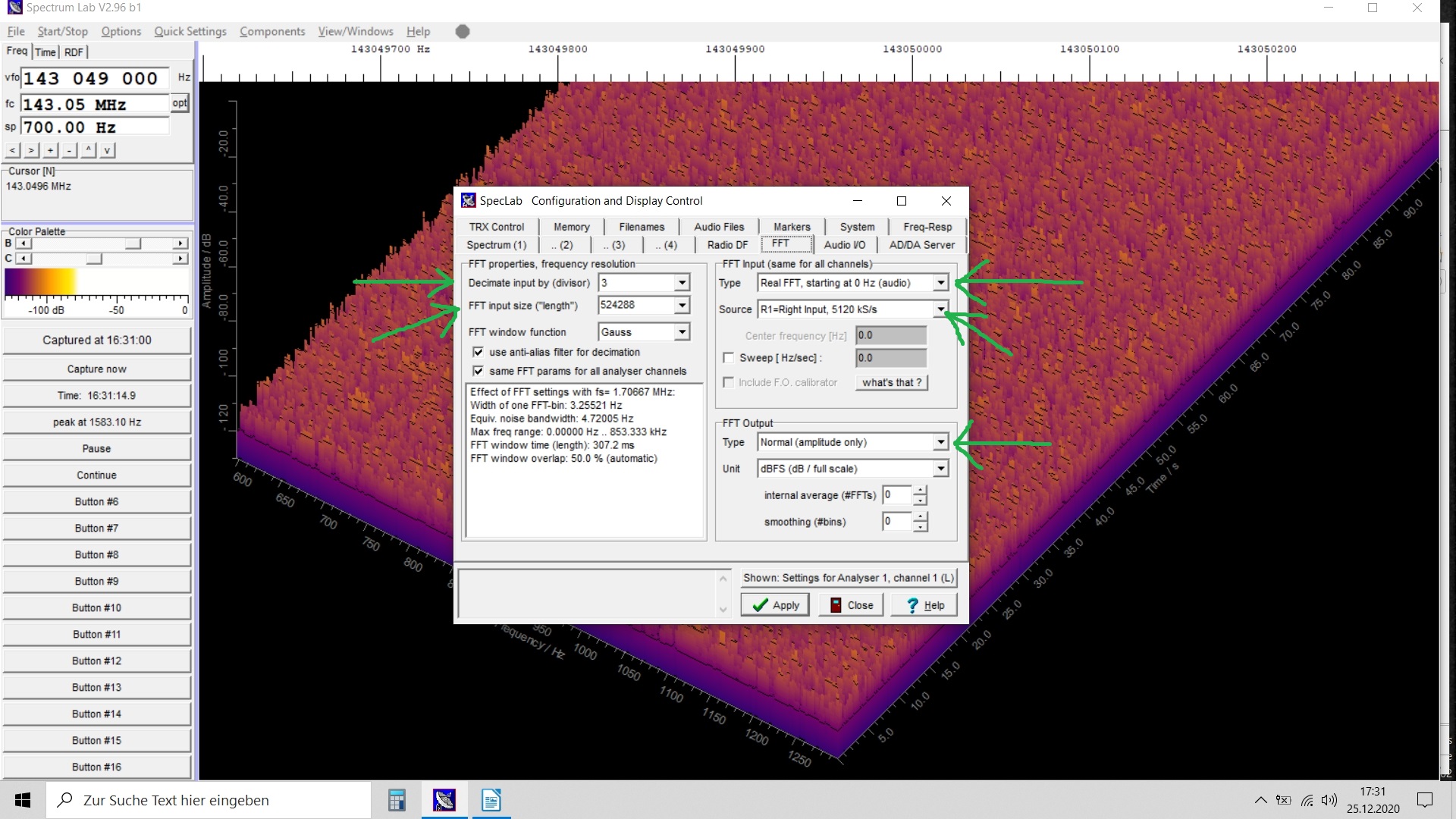Click the Continue button
The height and width of the screenshot is (819, 1456).
(97, 475)
